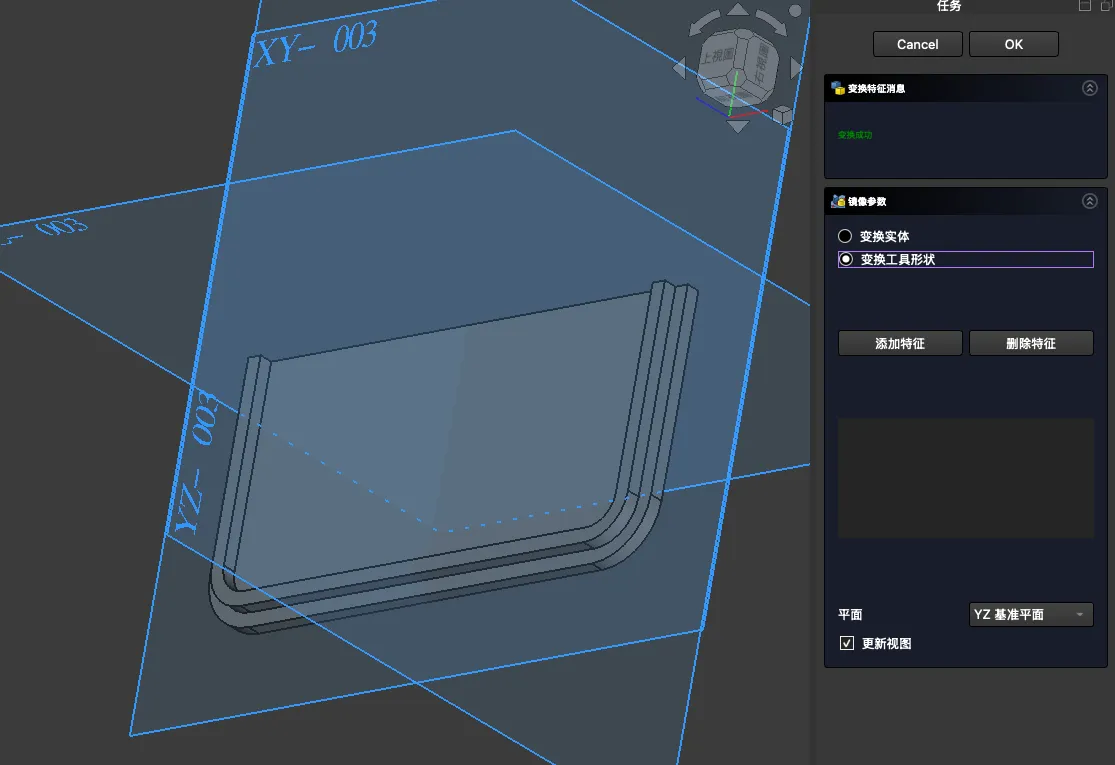This screenshot has width=1115, height=765.
Task: Collapse the 镜像参数 section
Action: pyautogui.click(x=1090, y=201)
